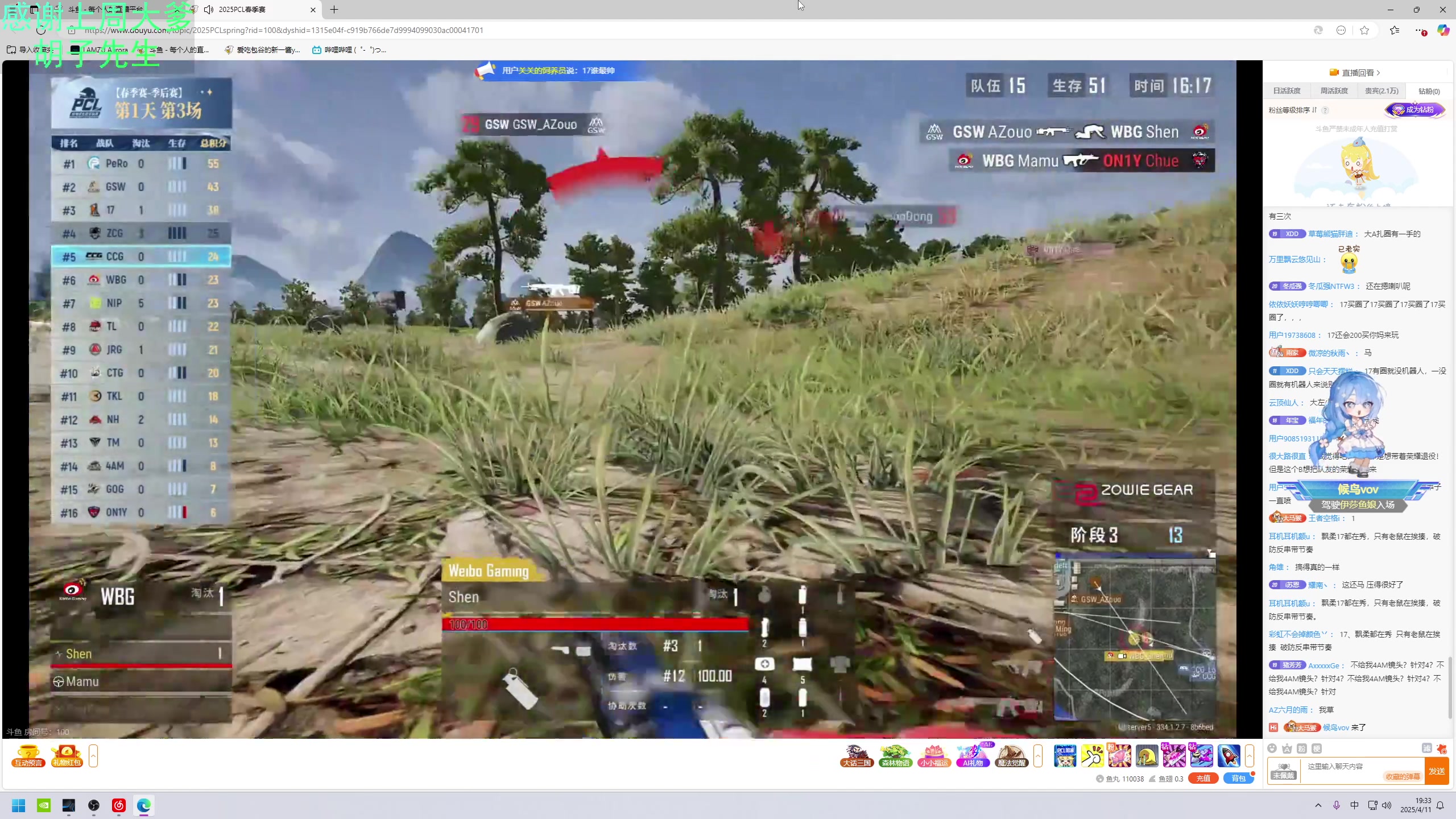Select the pink 粉 fan ticket gift

(x=1119, y=756)
